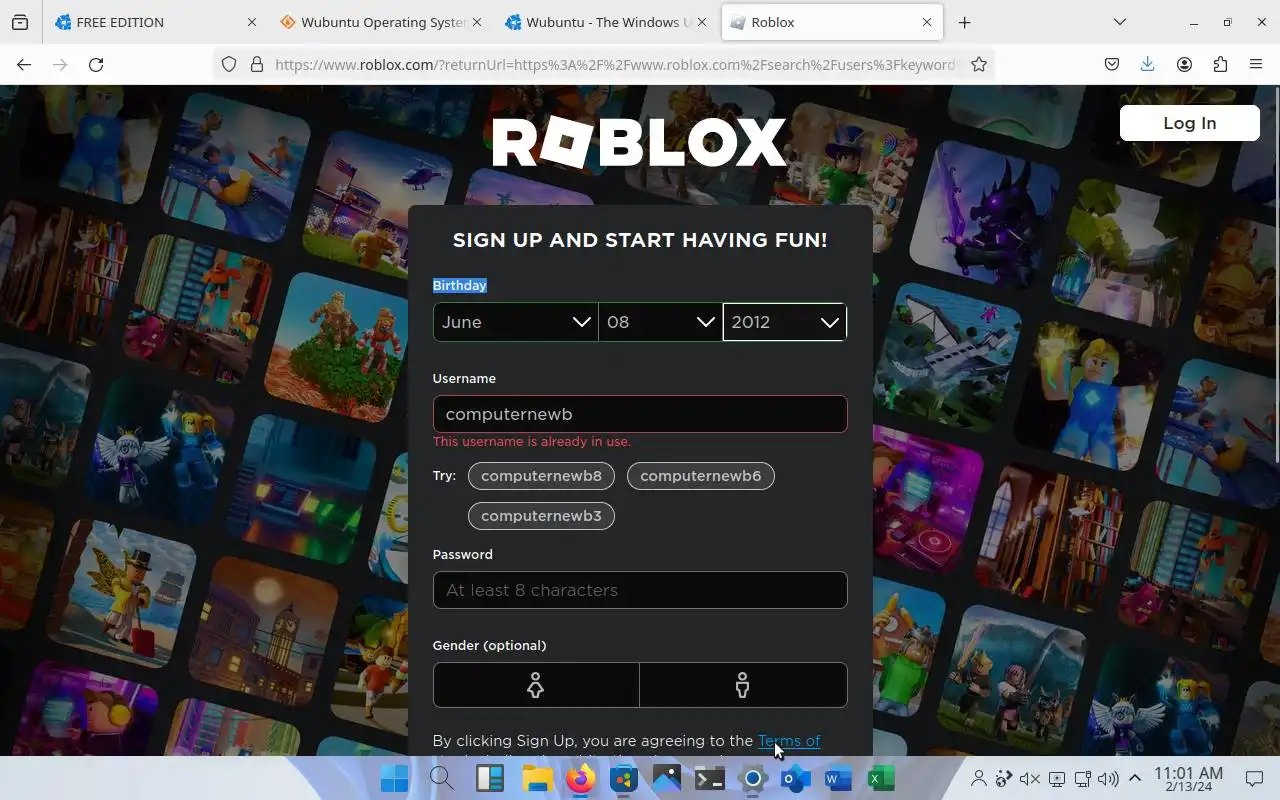Open the Firefox hamburger application menu

(1256, 64)
